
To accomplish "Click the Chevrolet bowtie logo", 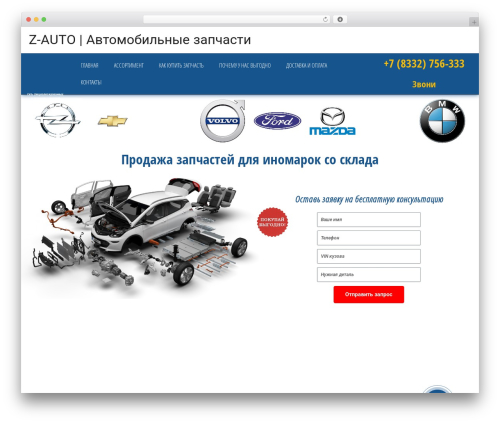I will pyautogui.click(x=113, y=121).
